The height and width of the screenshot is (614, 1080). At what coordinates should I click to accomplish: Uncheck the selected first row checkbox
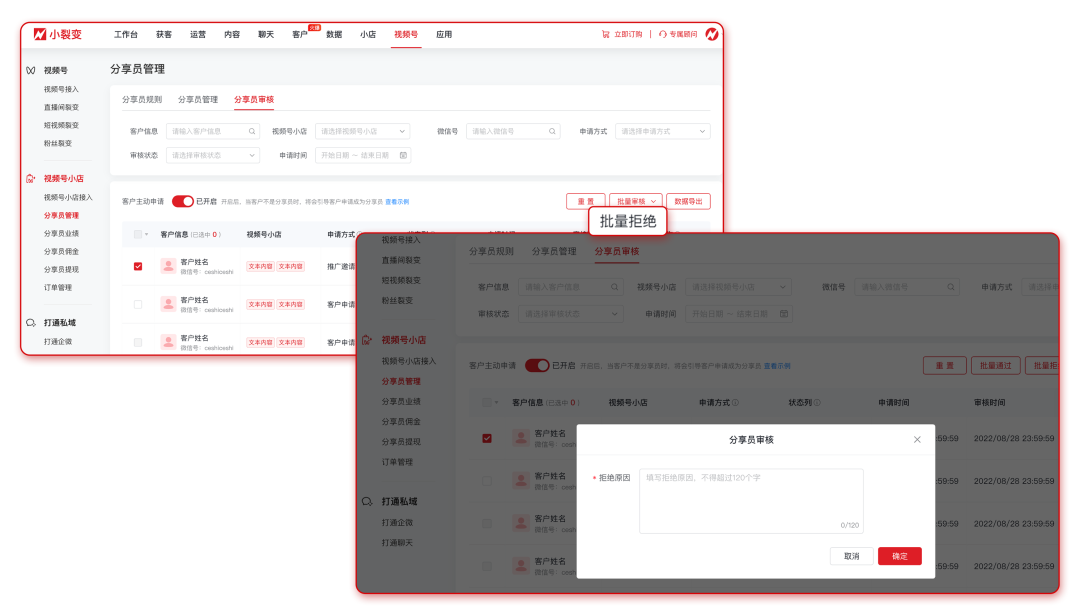(x=137, y=266)
